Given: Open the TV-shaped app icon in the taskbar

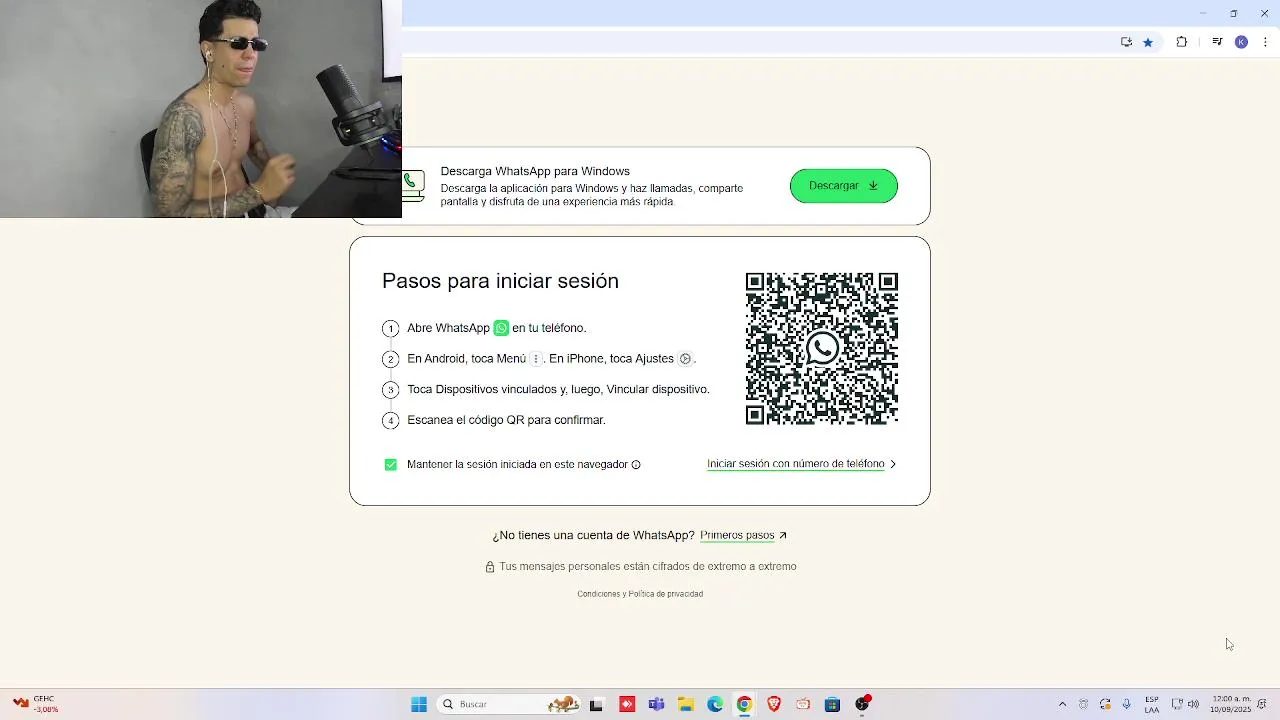Looking at the screenshot, I should point(803,704).
